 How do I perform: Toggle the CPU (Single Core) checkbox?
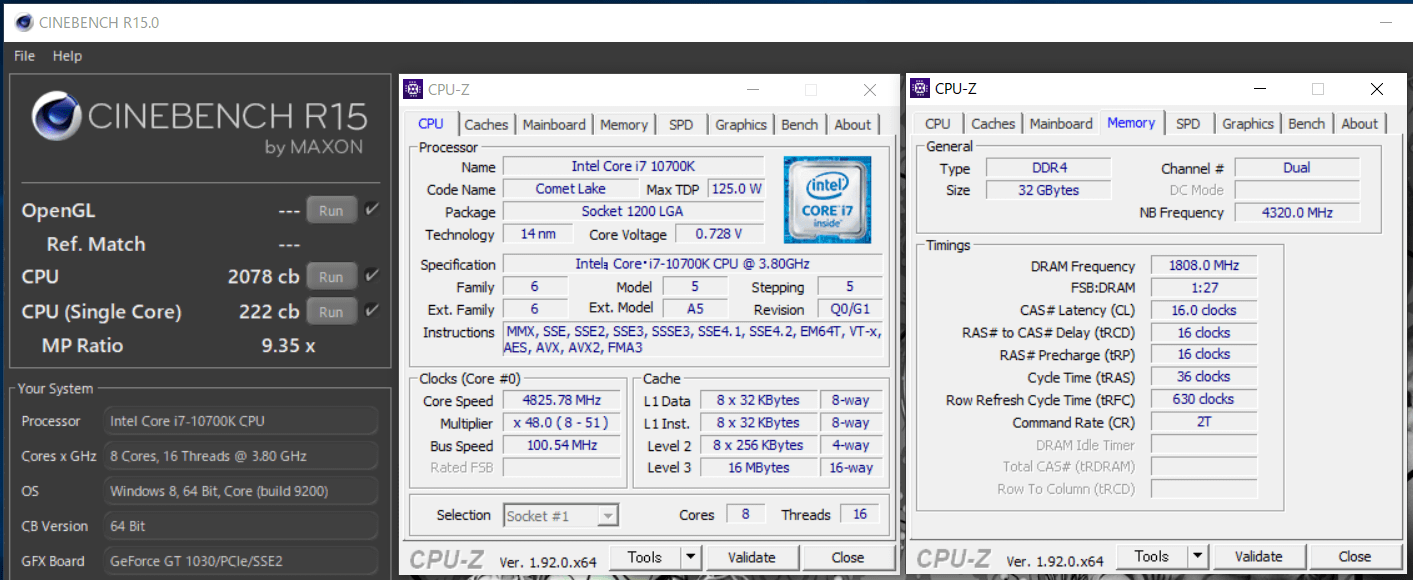pos(372,311)
